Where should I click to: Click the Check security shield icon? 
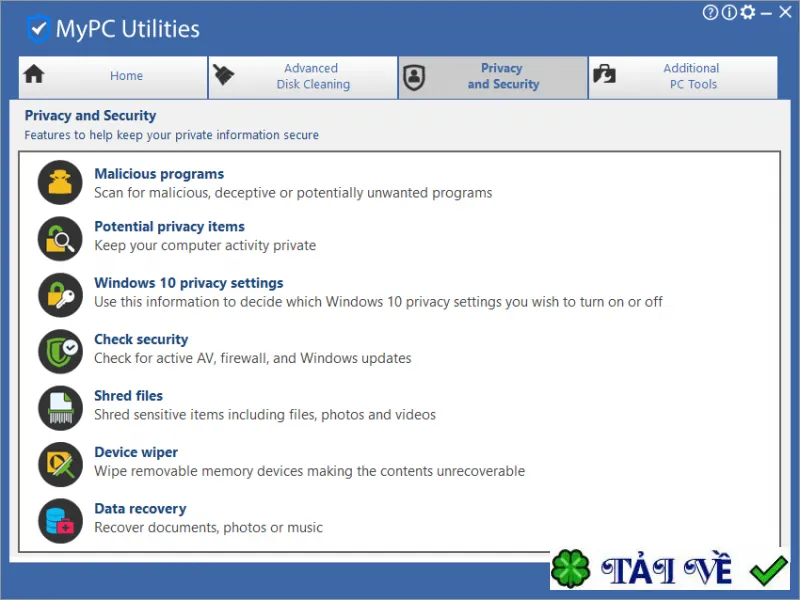(60, 352)
